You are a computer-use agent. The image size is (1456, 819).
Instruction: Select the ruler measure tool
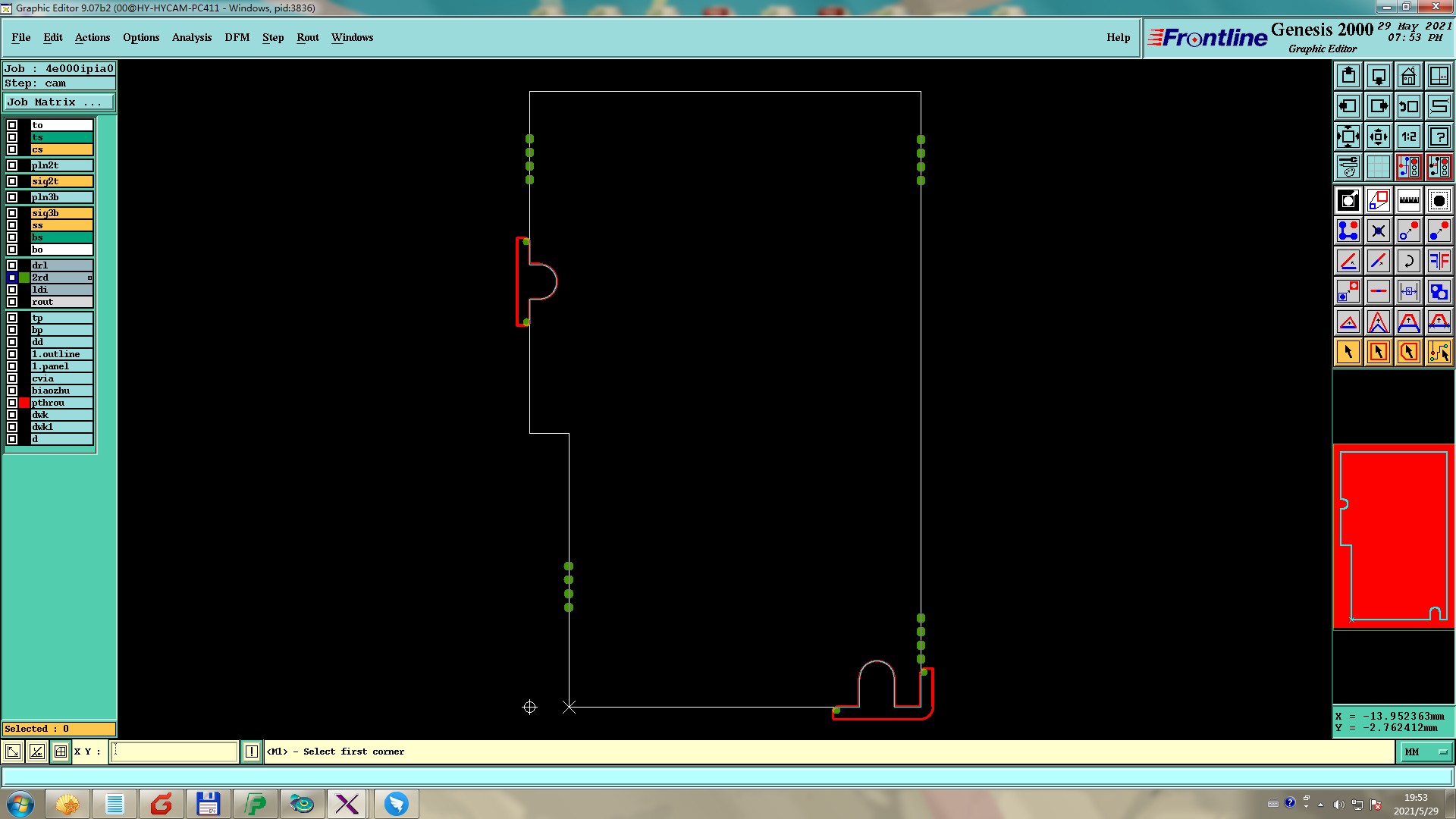point(1408,200)
